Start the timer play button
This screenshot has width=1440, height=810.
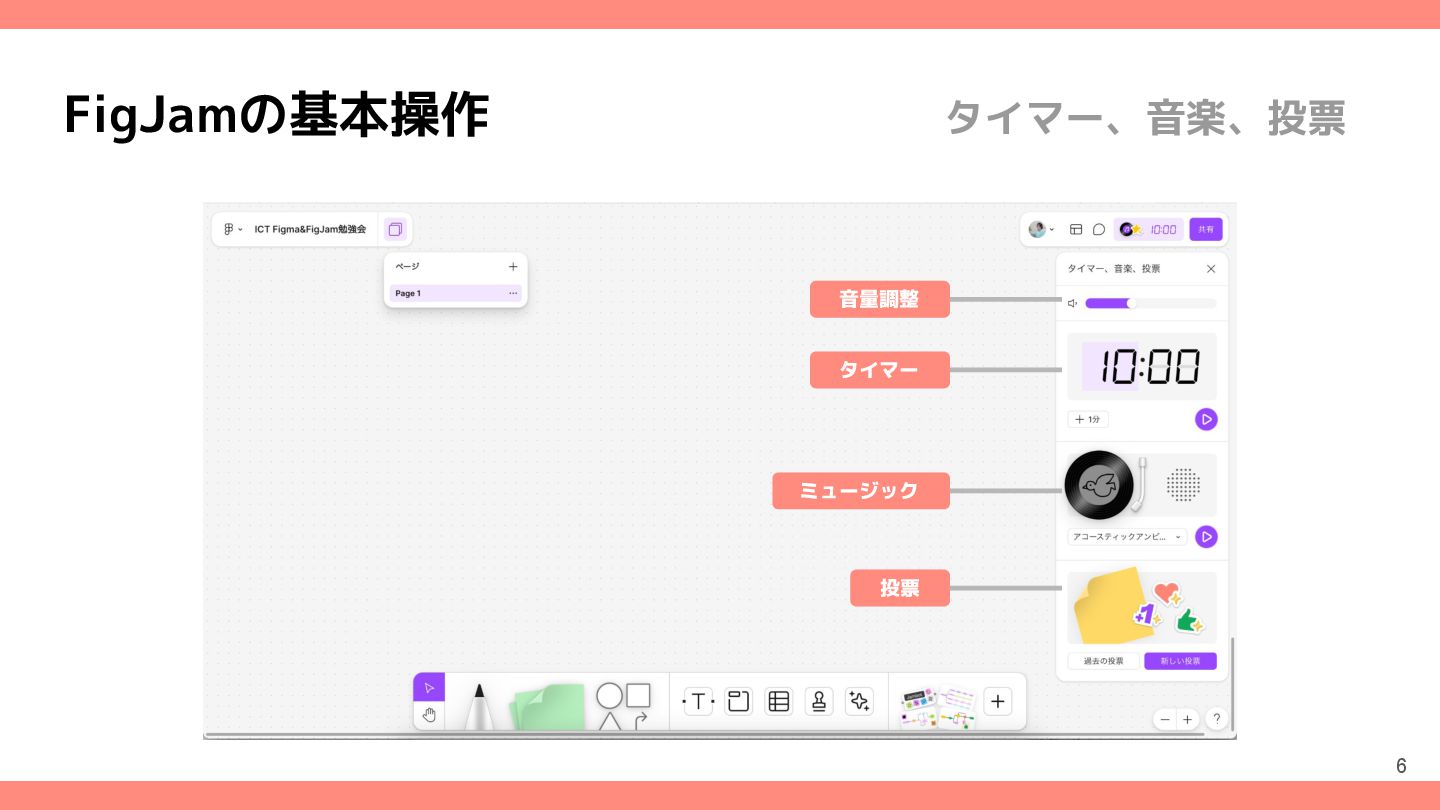tap(1206, 420)
